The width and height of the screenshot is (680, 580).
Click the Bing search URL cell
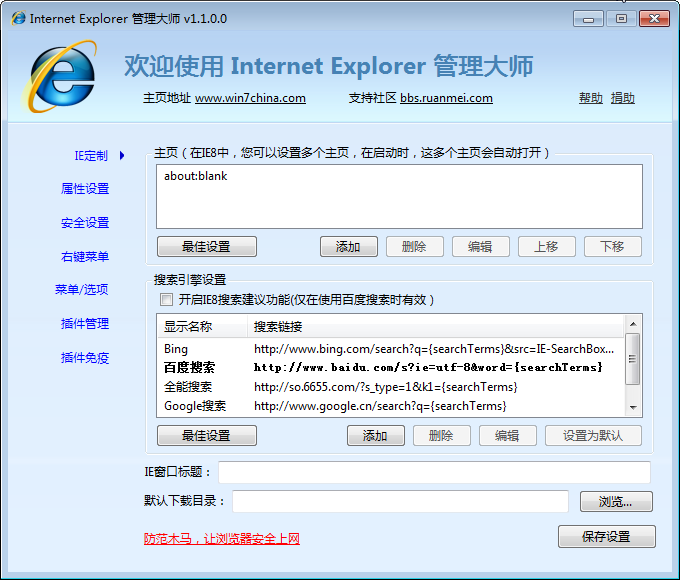434,349
